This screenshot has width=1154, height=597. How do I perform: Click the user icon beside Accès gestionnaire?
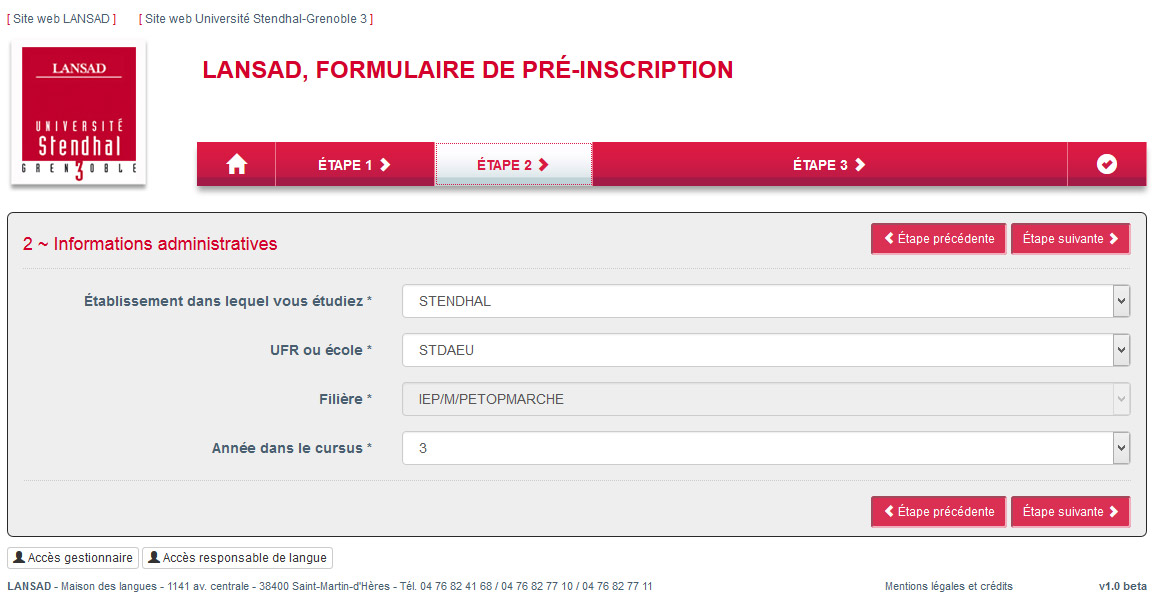[x=19, y=558]
